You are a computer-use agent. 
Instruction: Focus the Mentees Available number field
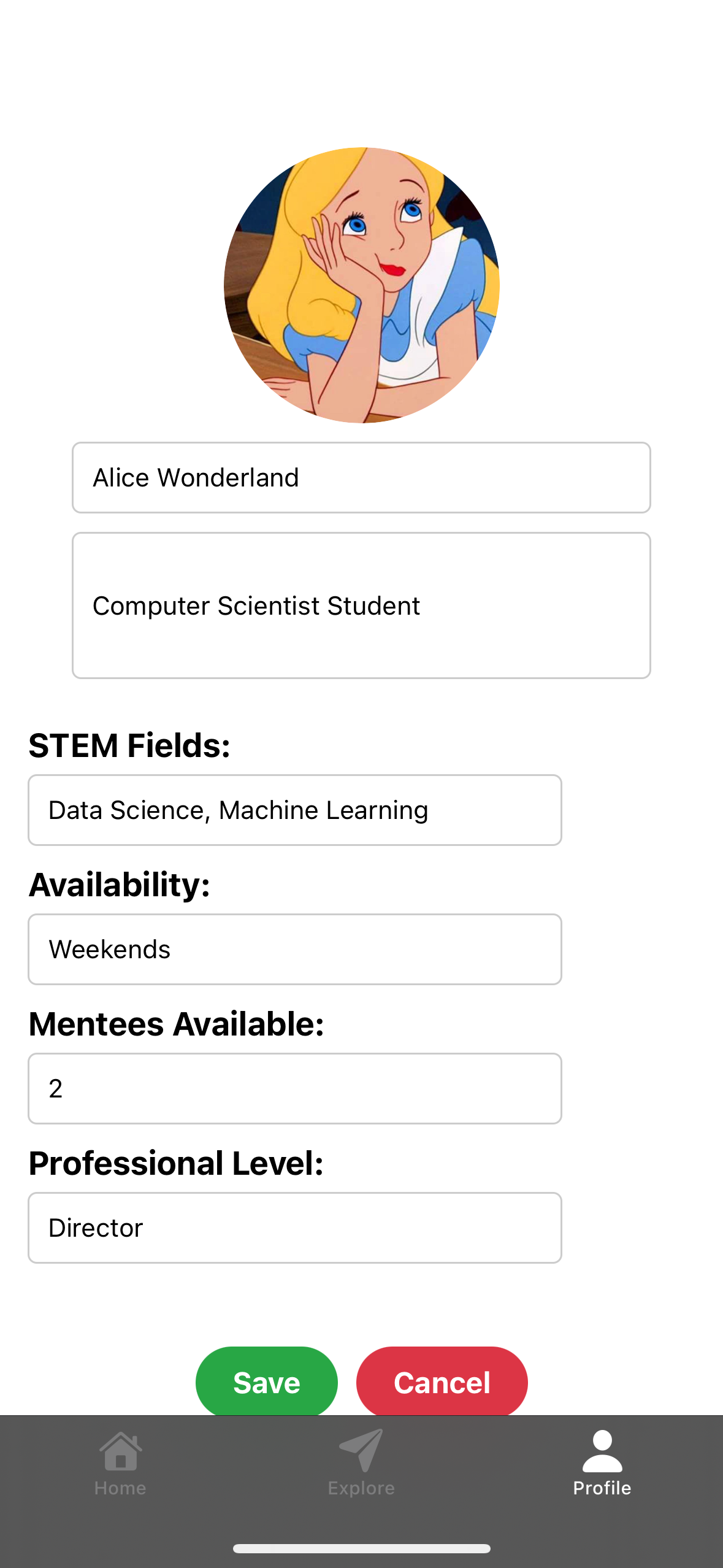(x=295, y=1089)
